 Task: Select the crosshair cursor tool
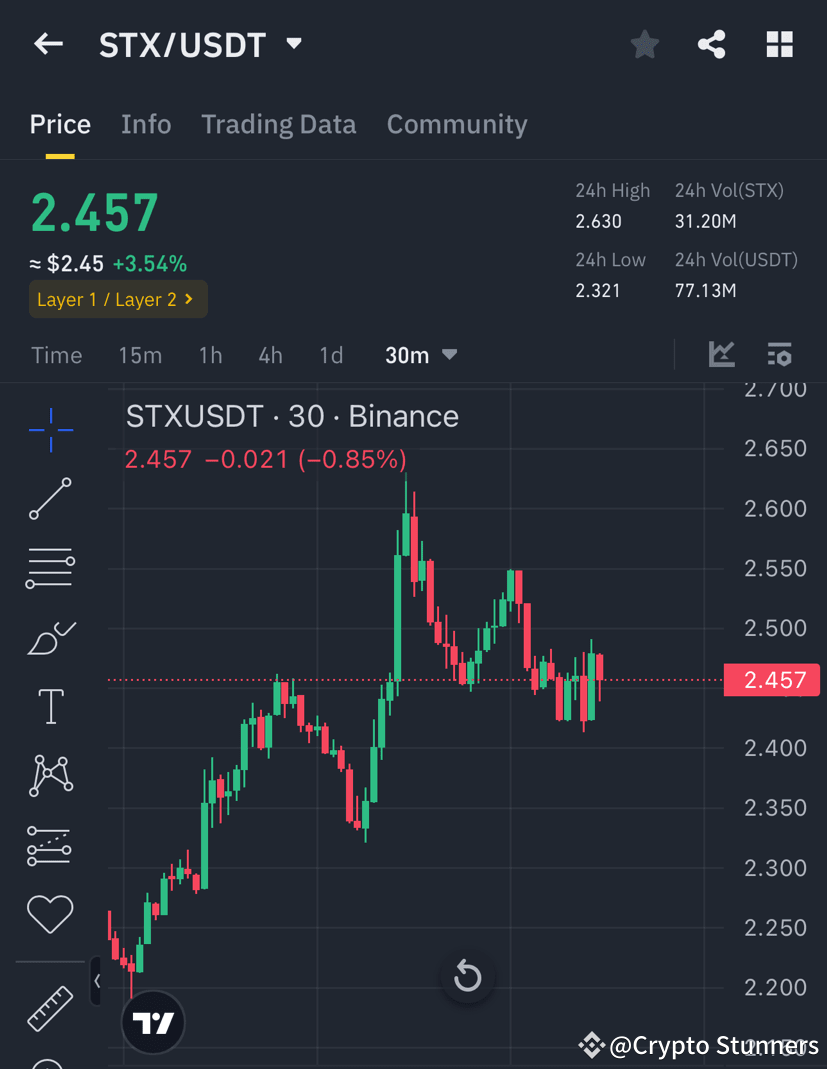(50, 430)
